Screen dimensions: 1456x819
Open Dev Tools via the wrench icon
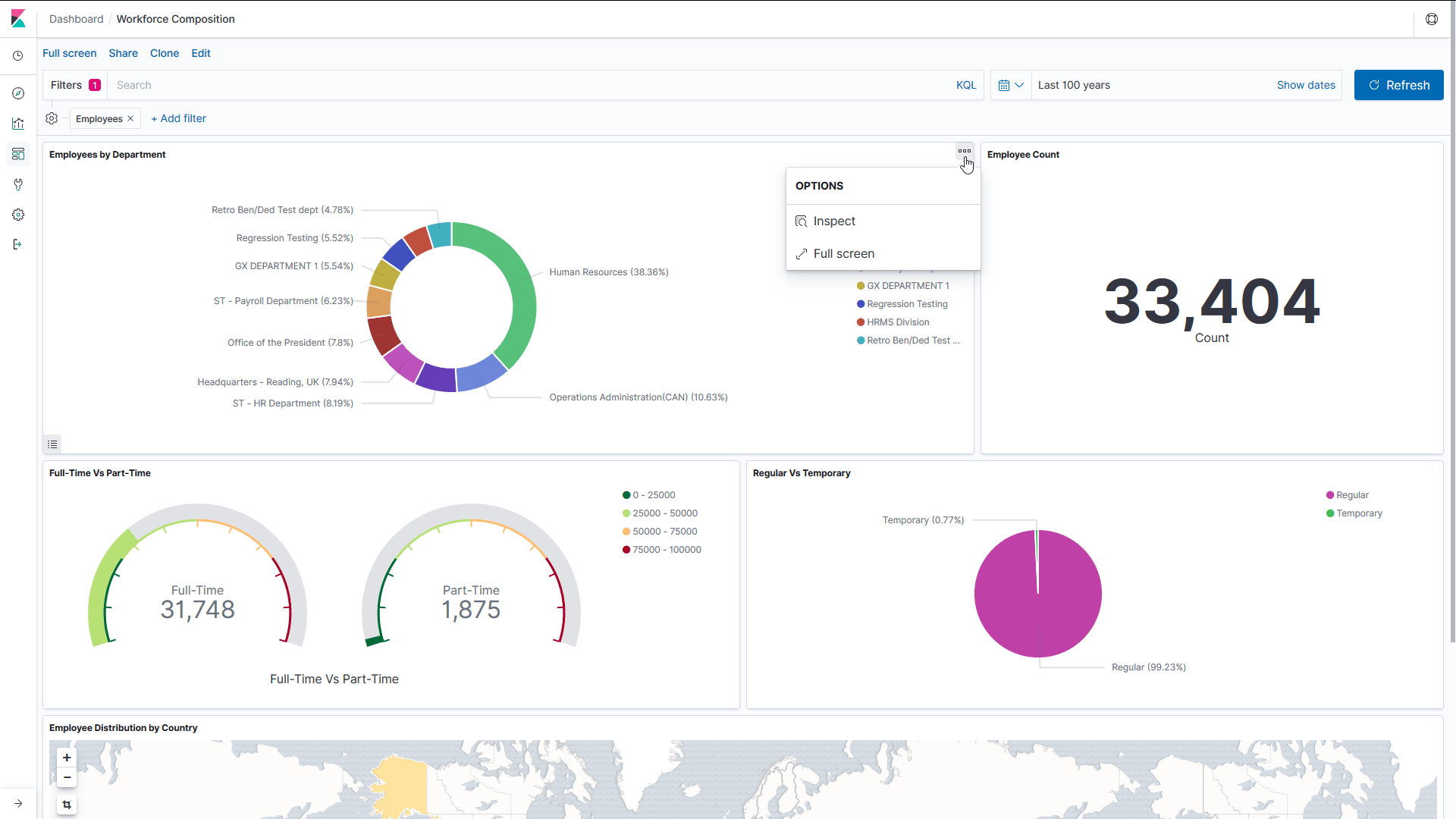tap(17, 184)
